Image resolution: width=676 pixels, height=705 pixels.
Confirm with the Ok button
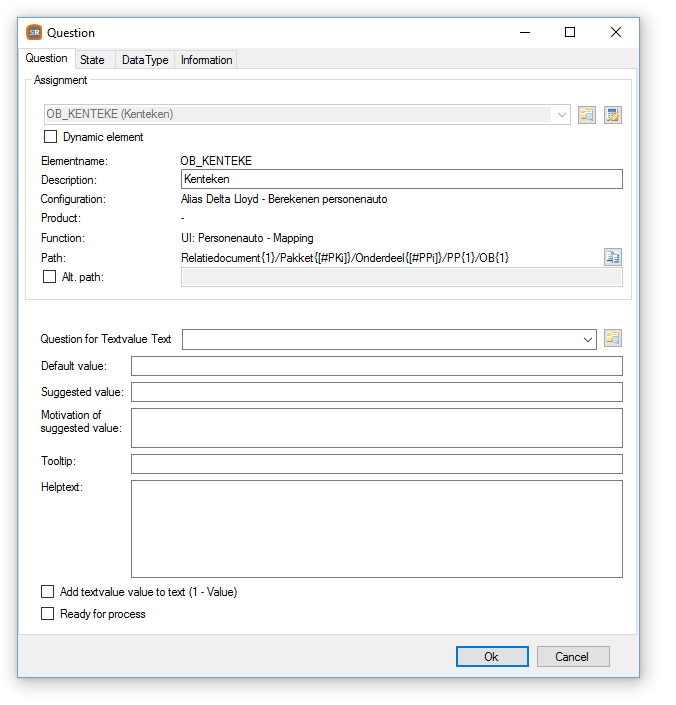point(492,656)
